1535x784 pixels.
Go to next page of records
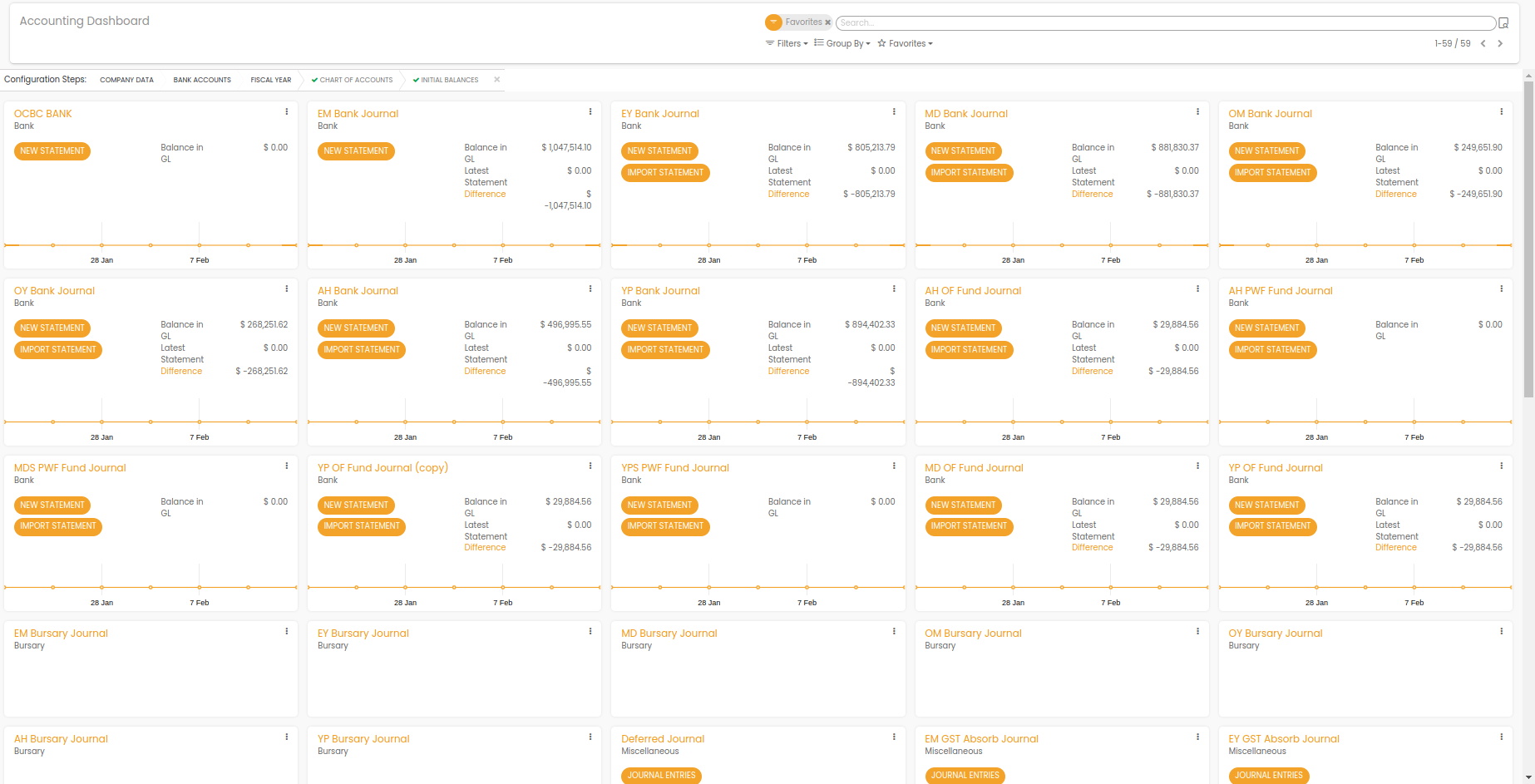tap(1500, 43)
